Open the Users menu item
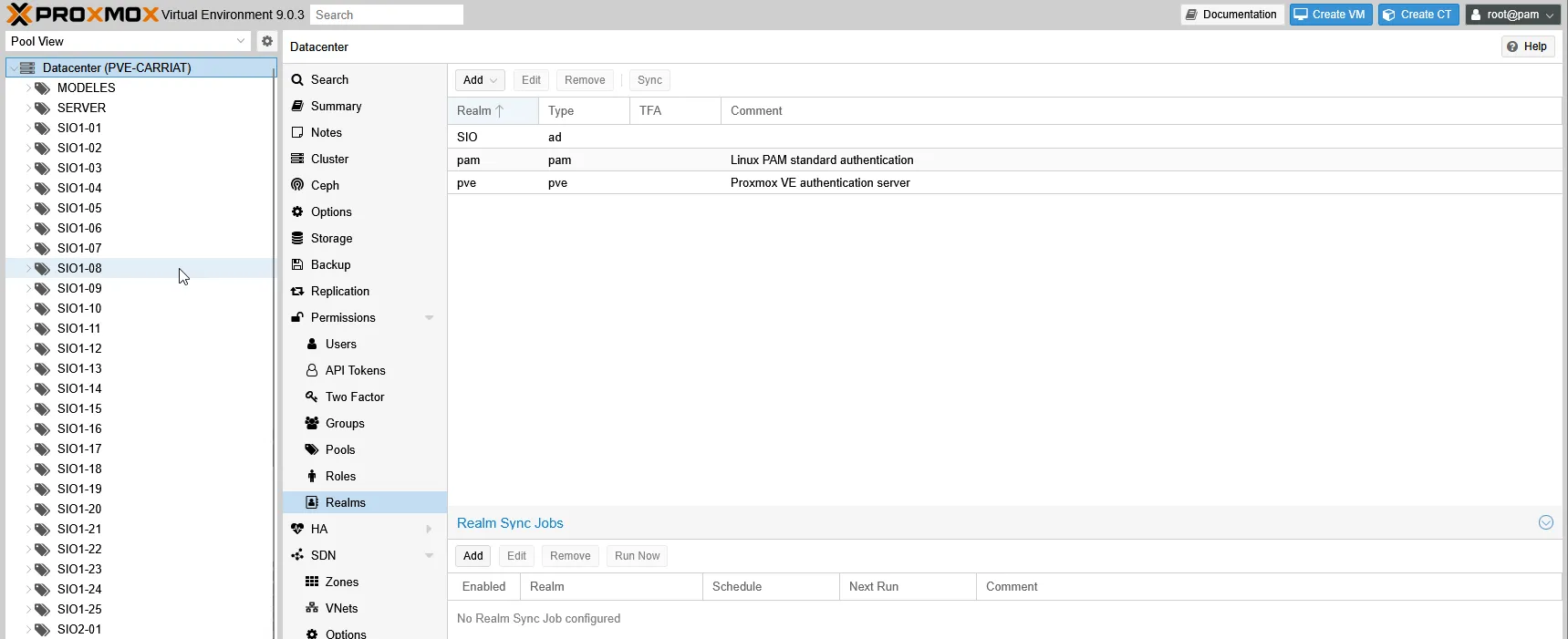Screen dimensions: 1568x639 (x=340, y=344)
